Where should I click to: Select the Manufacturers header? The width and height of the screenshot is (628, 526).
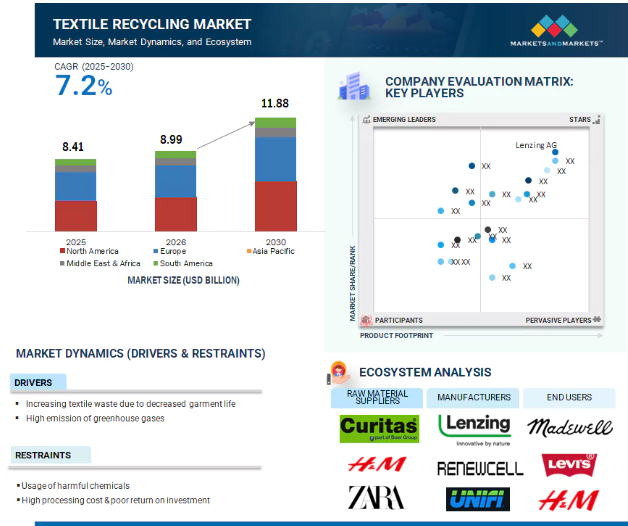coord(473,398)
